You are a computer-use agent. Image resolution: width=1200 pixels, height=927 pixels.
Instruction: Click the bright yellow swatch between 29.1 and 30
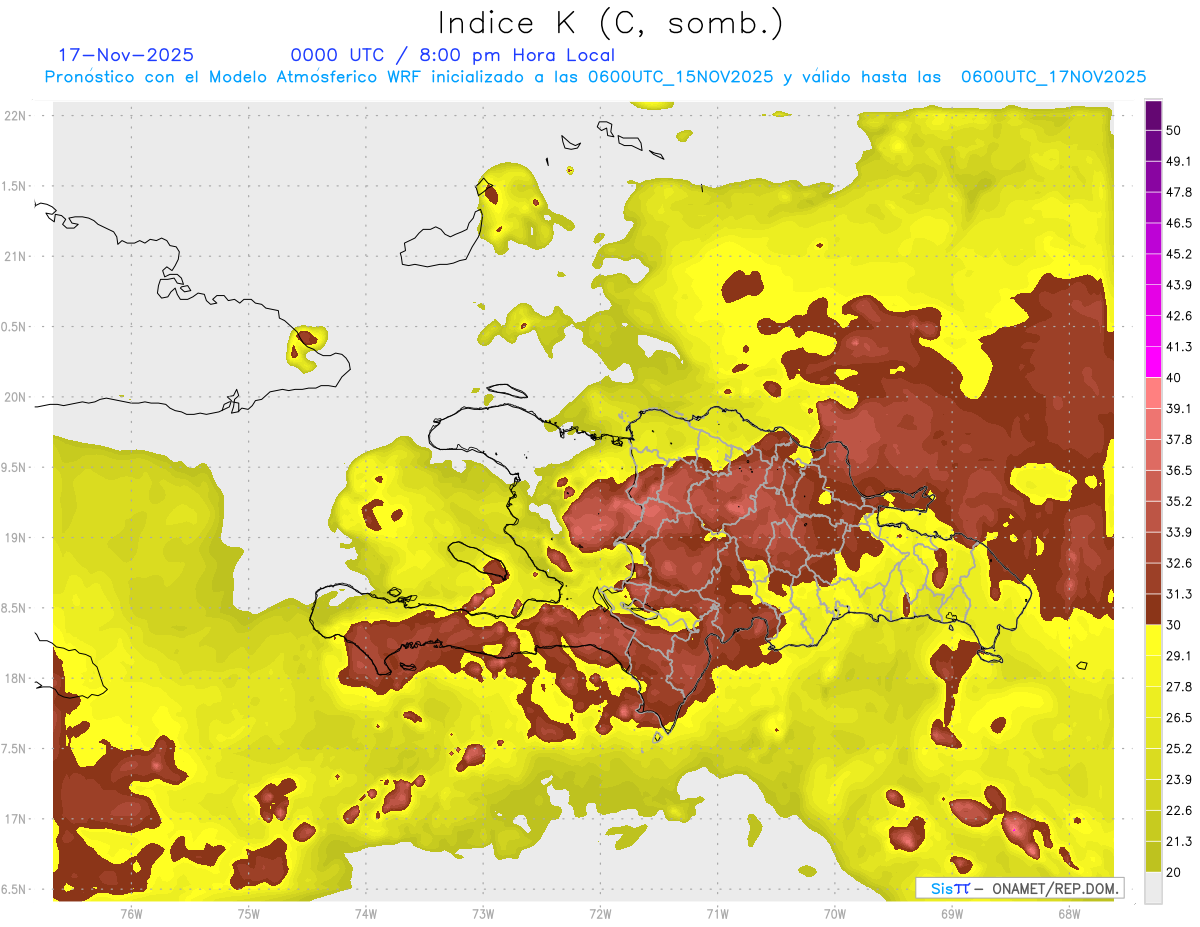1153,640
